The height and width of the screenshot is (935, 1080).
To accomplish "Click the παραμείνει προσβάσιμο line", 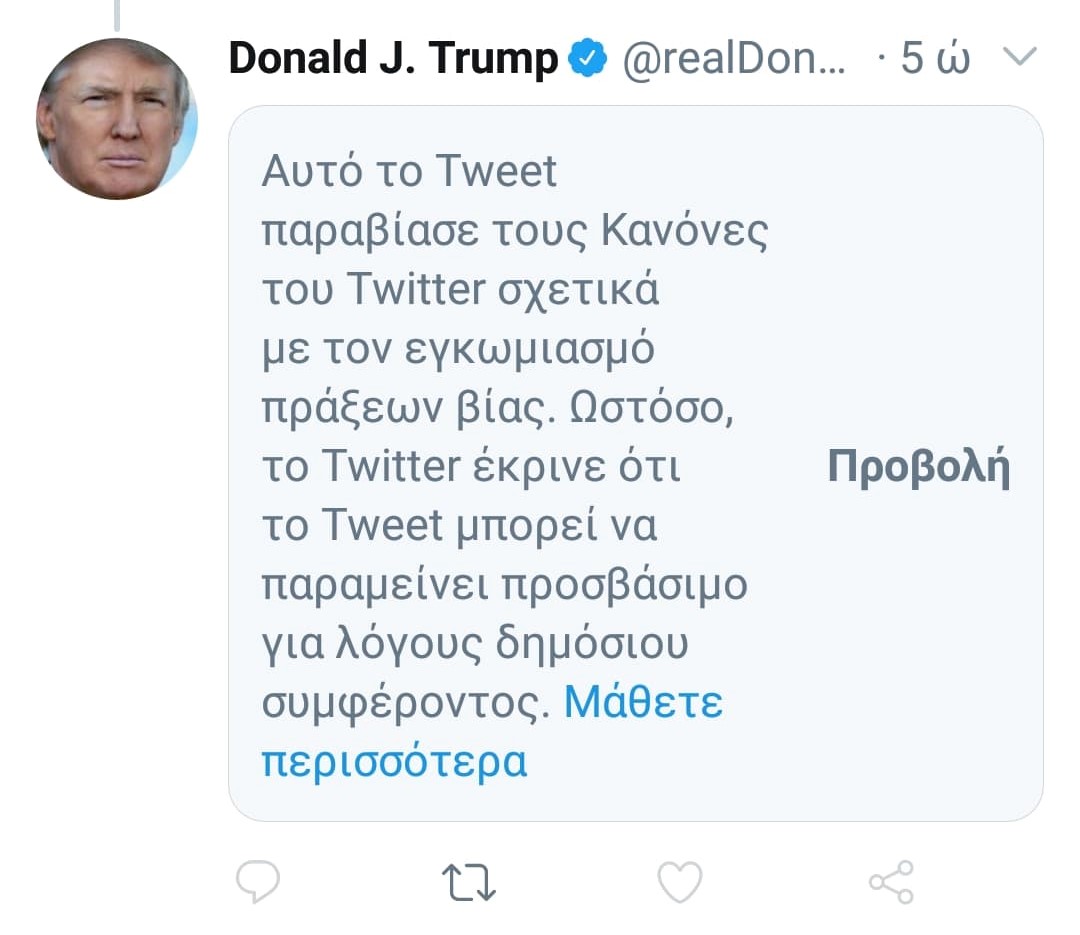I will point(504,585).
